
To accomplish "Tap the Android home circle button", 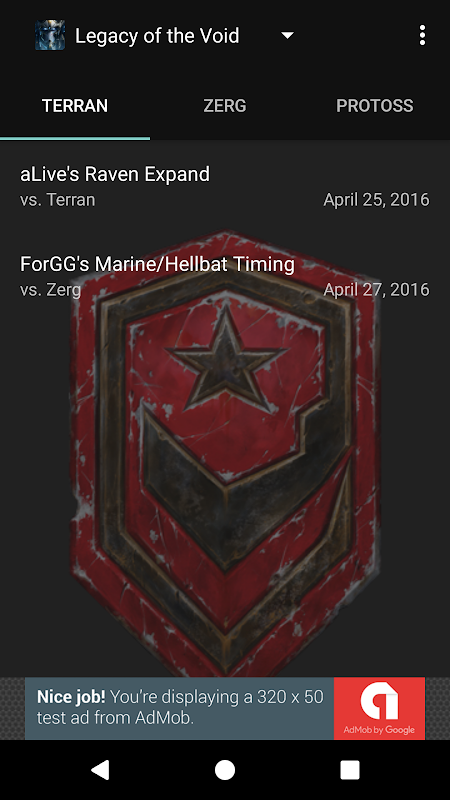I will pyautogui.click(x=225, y=770).
